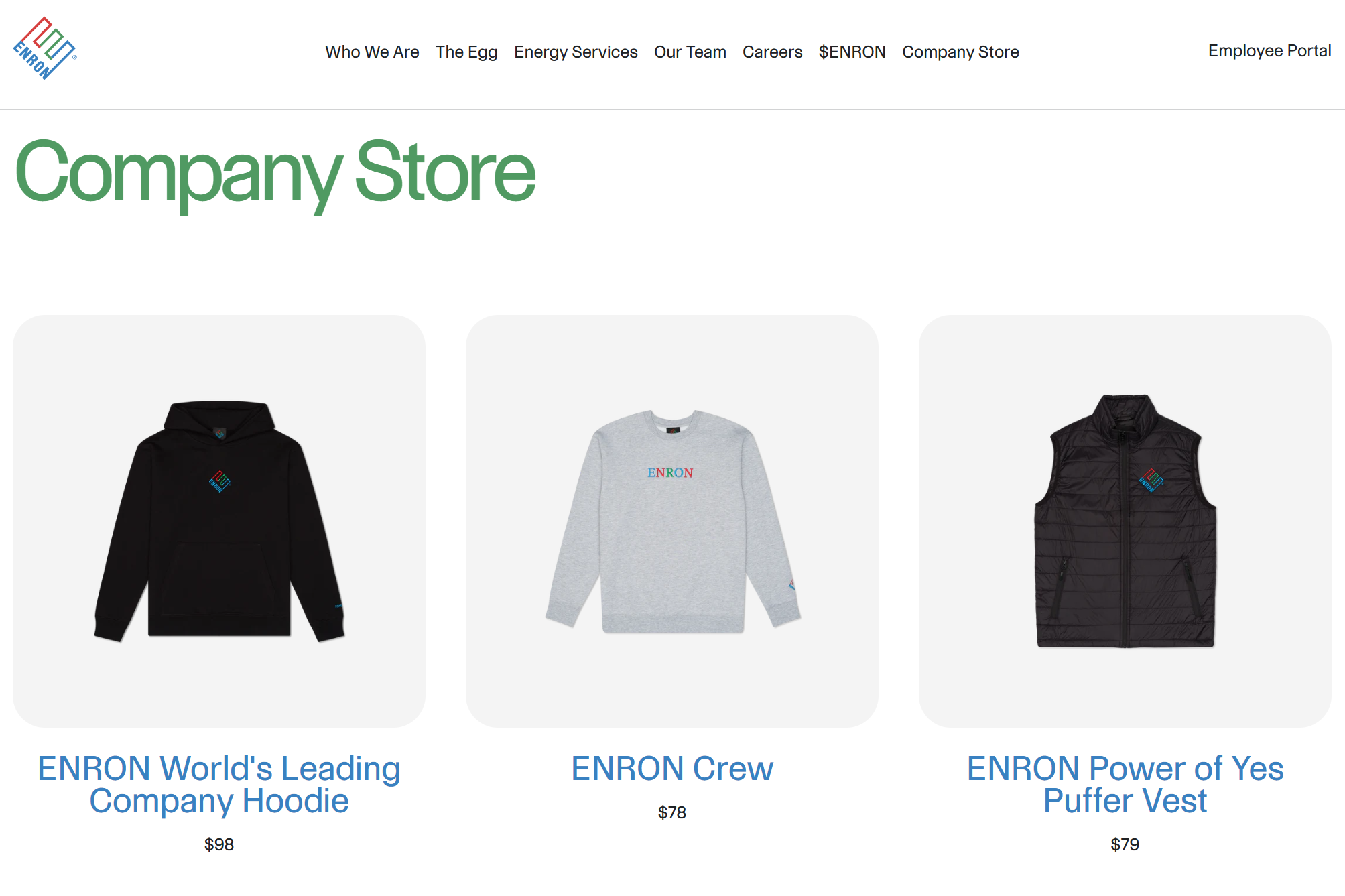Viewport: 1345px width, 896px height.
Task: Open ENRON World's Leading Company Hoodie title
Action: point(219,784)
